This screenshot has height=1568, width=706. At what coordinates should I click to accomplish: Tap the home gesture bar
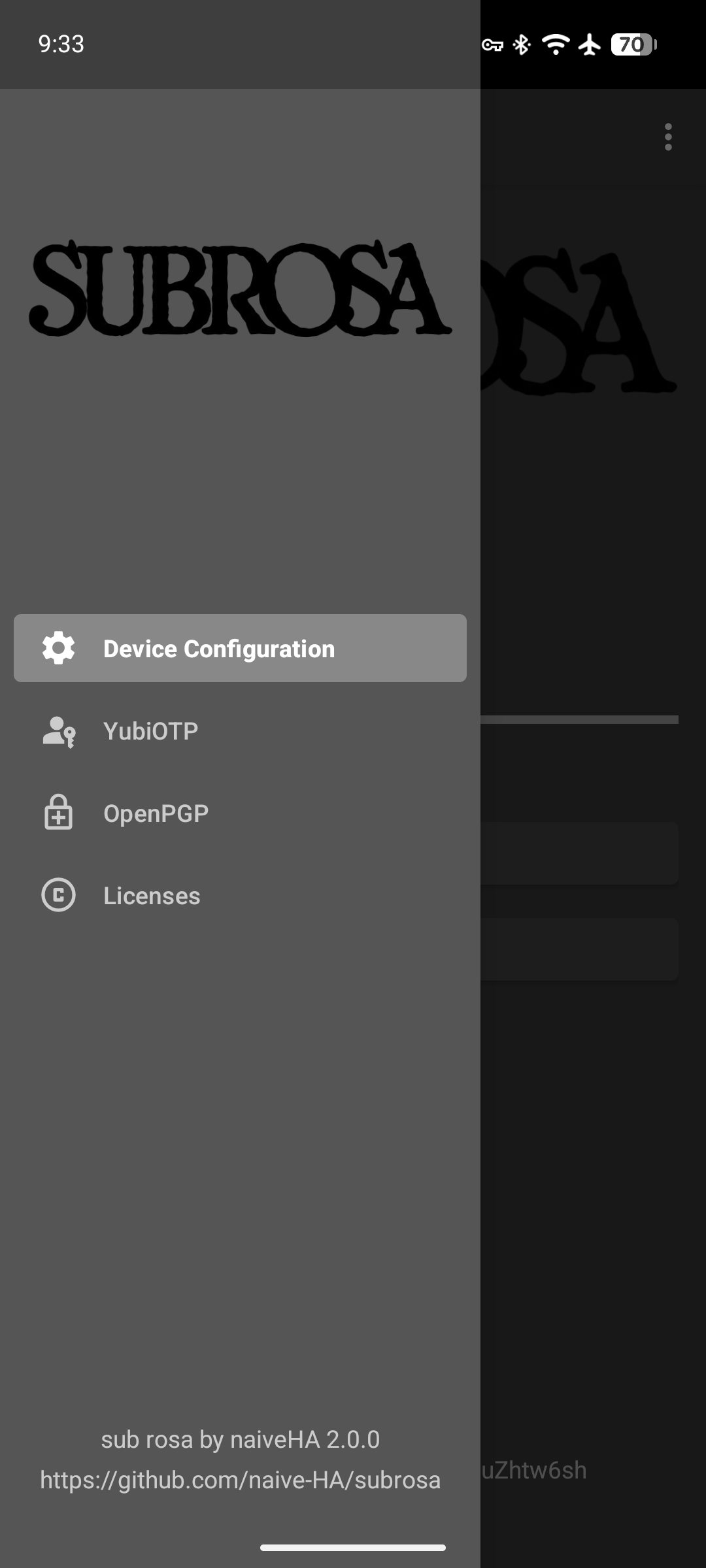coord(353,1547)
